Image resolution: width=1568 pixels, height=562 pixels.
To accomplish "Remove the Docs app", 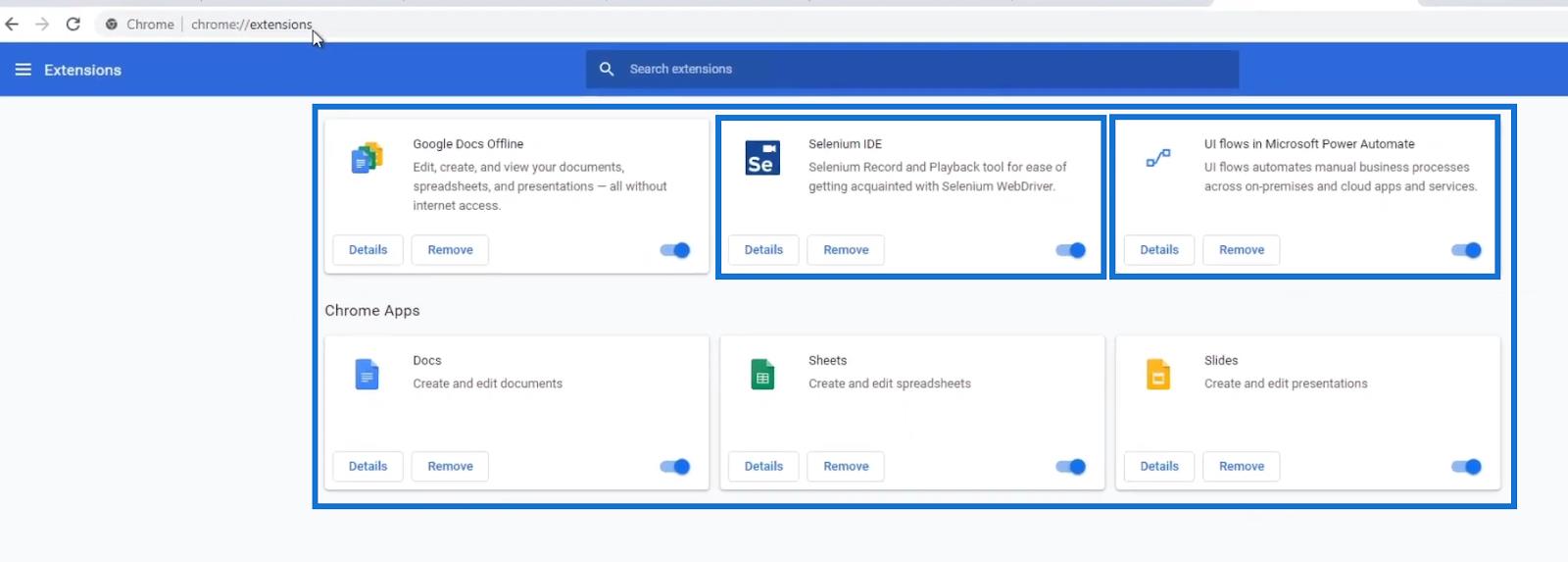I will 450,467.
